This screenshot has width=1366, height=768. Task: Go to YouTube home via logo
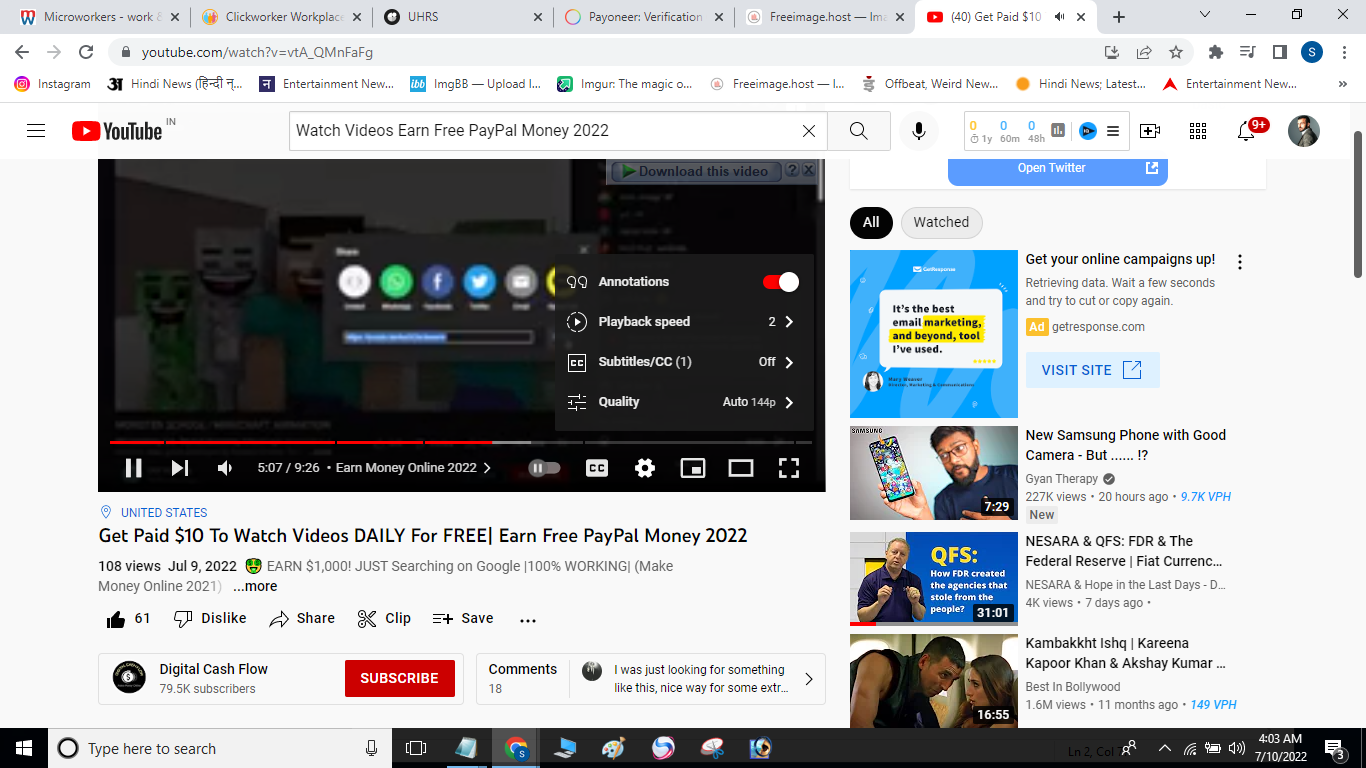pyautogui.click(x=117, y=131)
